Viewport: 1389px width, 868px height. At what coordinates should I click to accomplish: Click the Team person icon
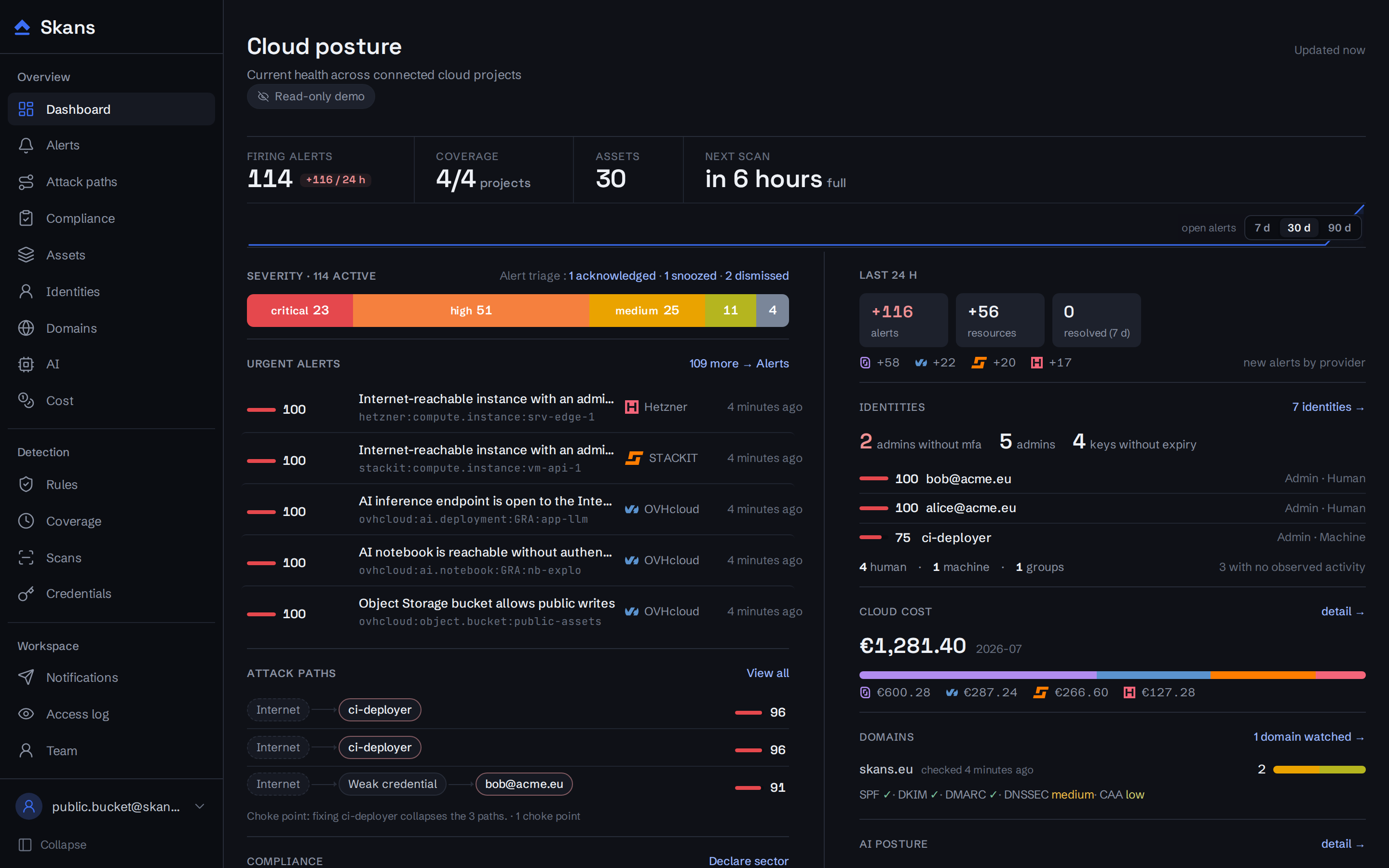pyautogui.click(x=26, y=750)
